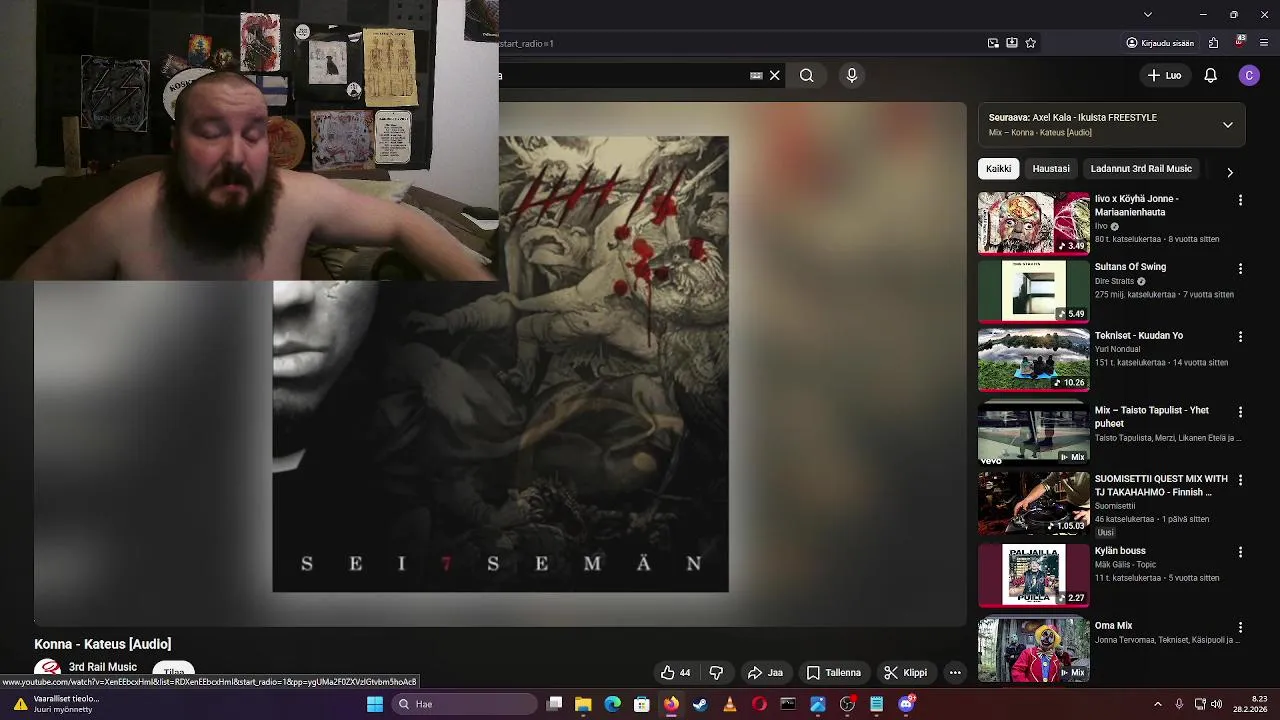This screenshot has width=1280, height=720.
Task: Open more actions menu below video
Action: click(x=955, y=673)
